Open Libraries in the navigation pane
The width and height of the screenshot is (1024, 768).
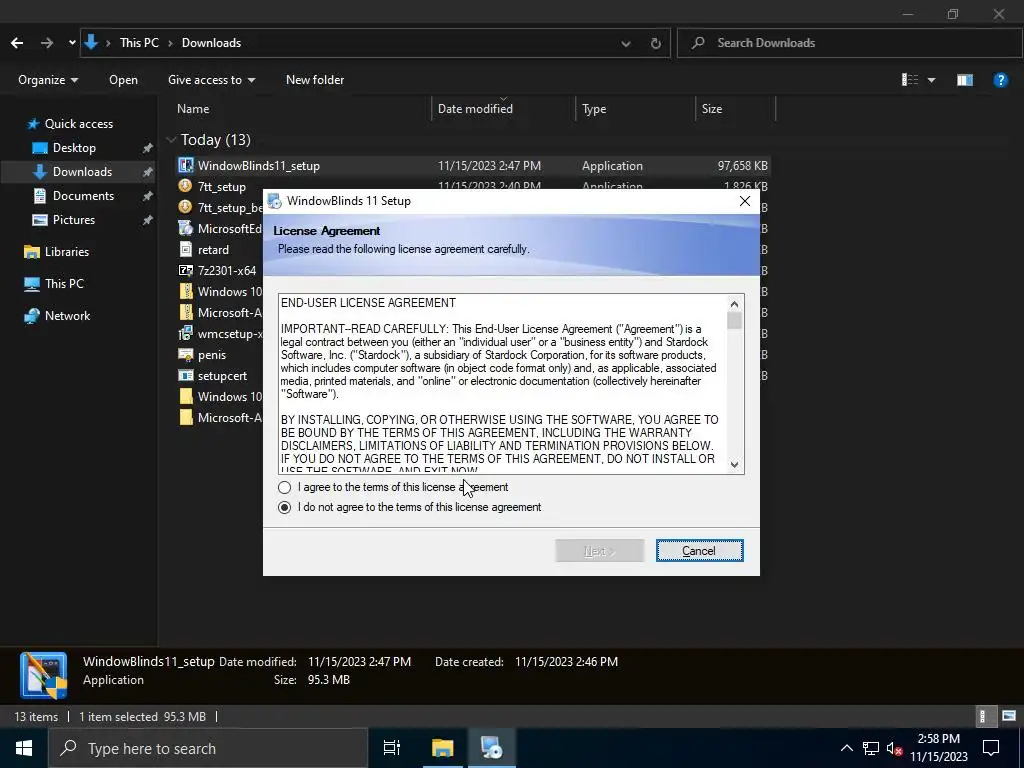(x=67, y=251)
